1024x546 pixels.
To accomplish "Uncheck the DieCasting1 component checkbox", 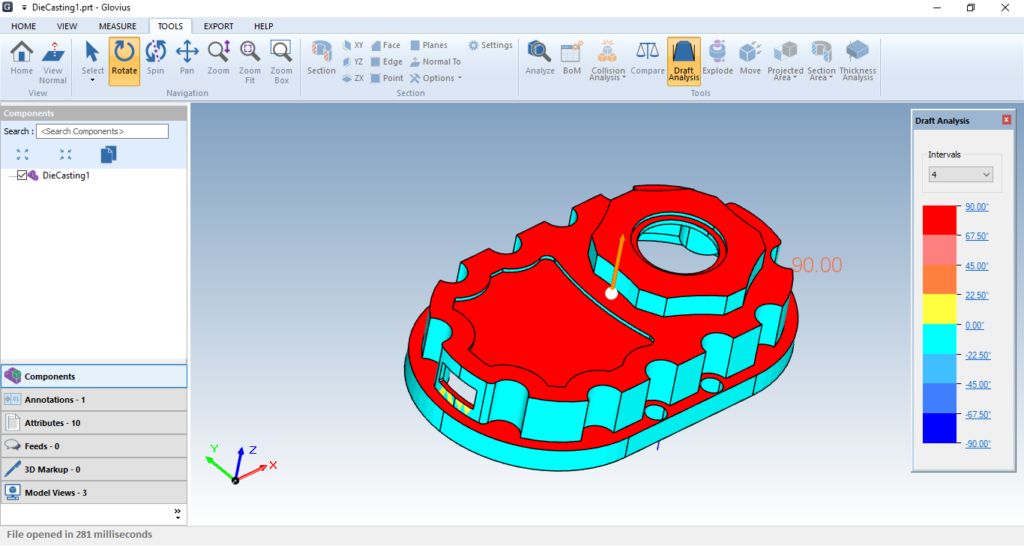I will pyautogui.click(x=23, y=176).
